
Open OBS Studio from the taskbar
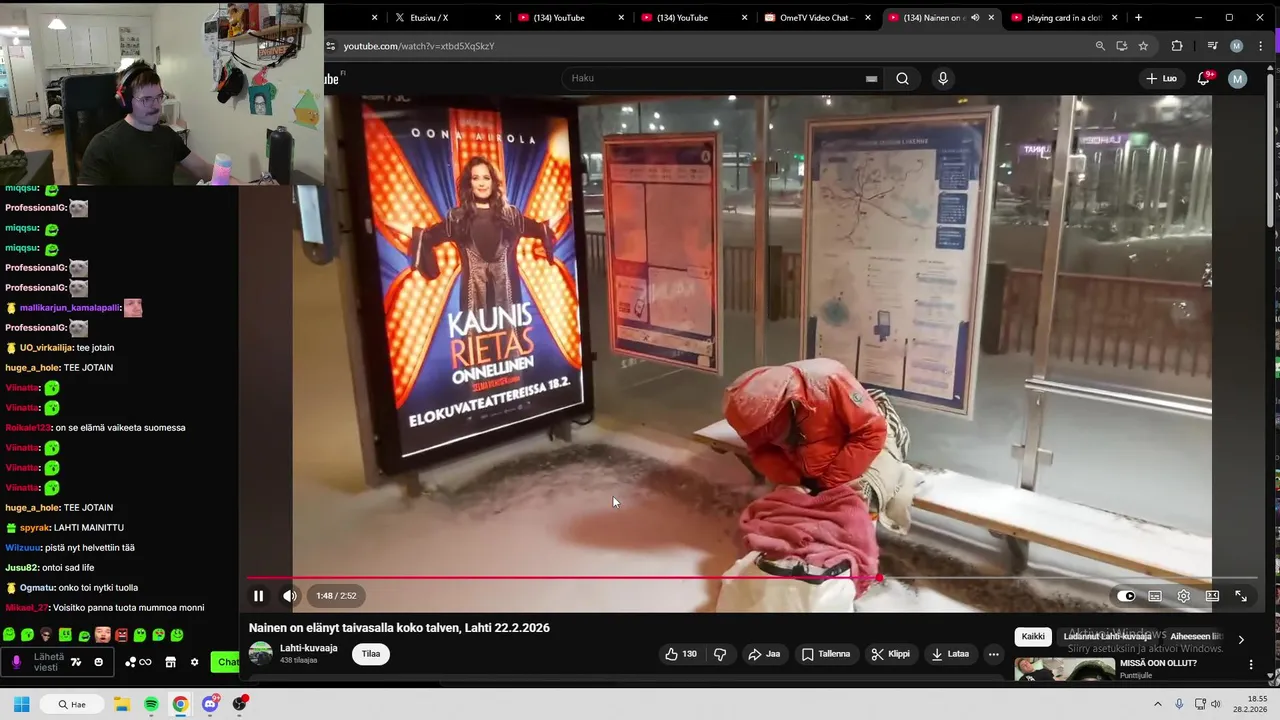[239, 704]
